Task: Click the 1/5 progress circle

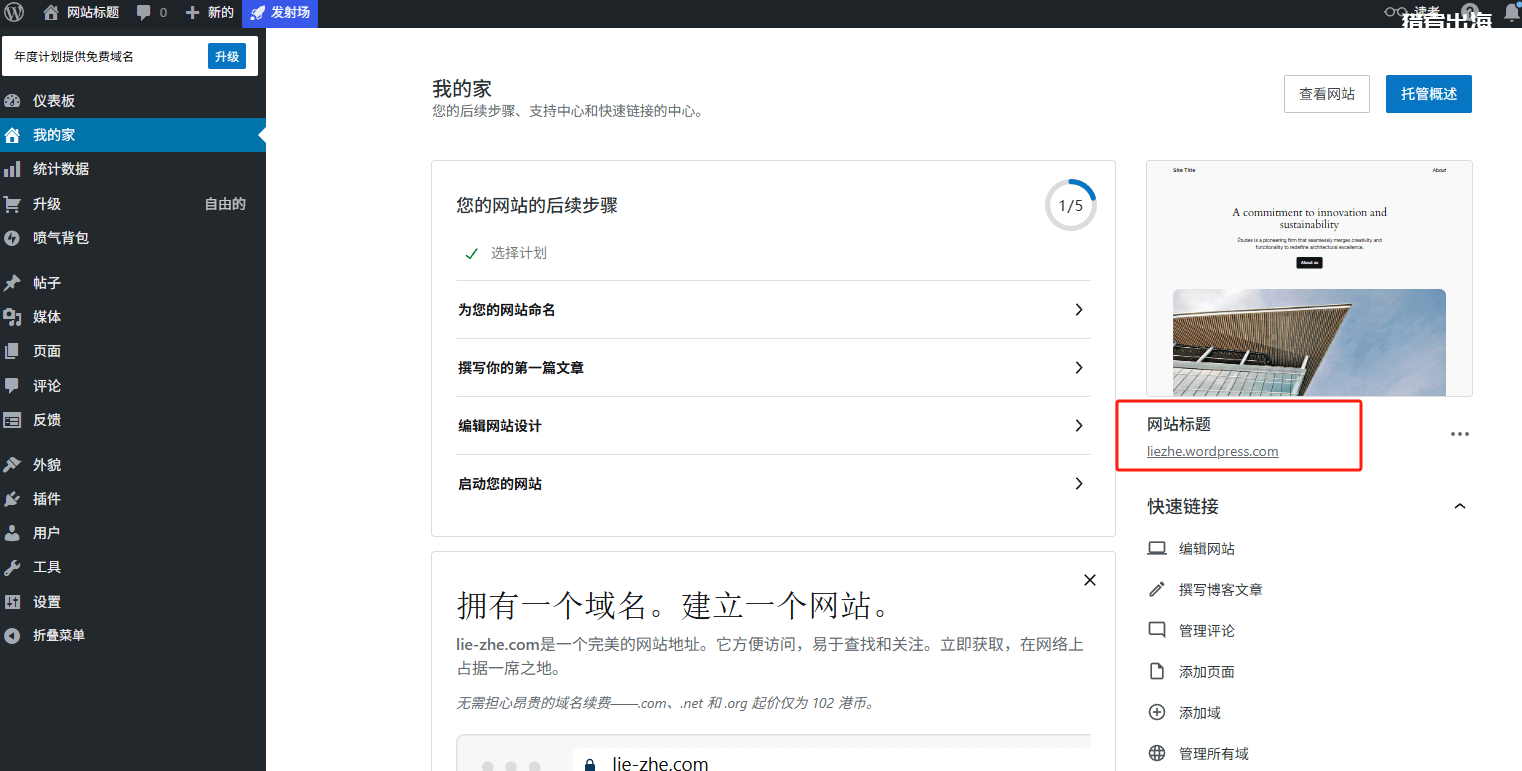Action: pyautogui.click(x=1070, y=206)
